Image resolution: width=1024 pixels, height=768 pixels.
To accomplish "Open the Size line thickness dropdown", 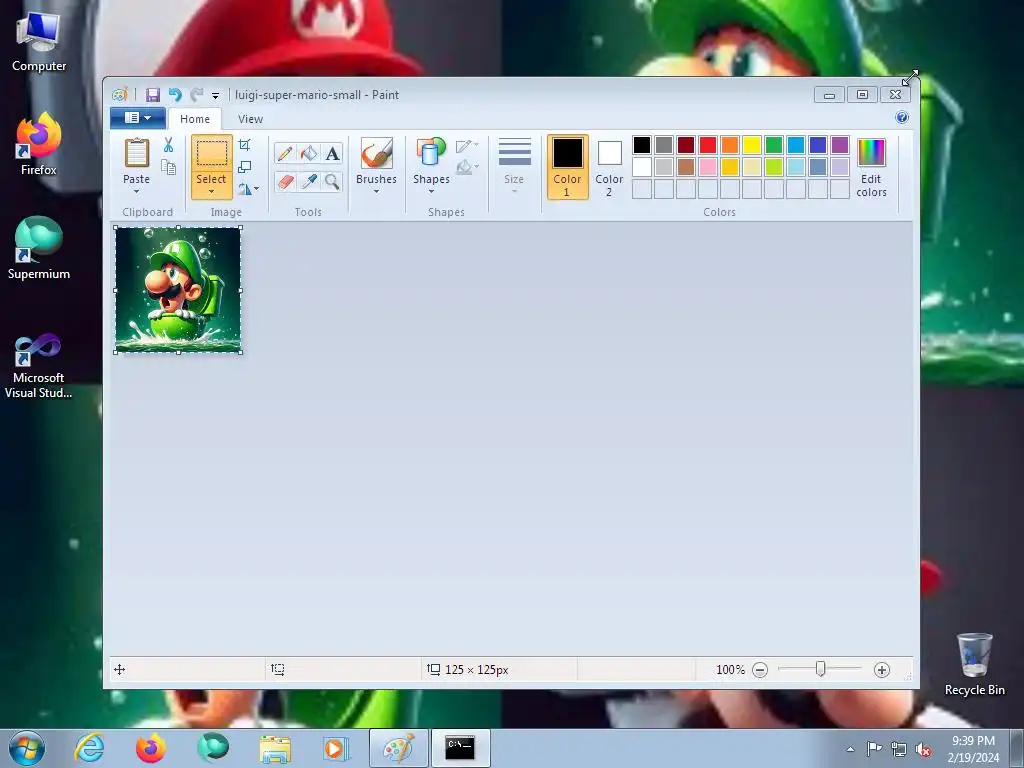I will click(514, 165).
